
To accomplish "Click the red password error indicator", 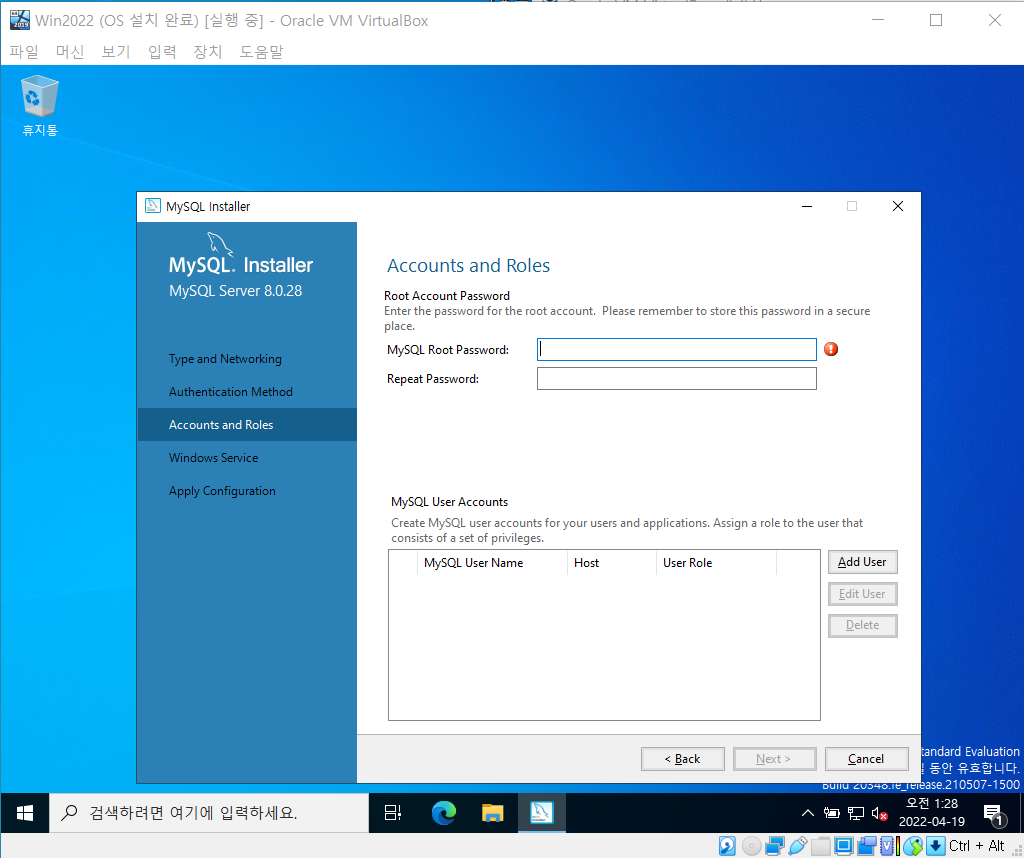I will 831,349.
